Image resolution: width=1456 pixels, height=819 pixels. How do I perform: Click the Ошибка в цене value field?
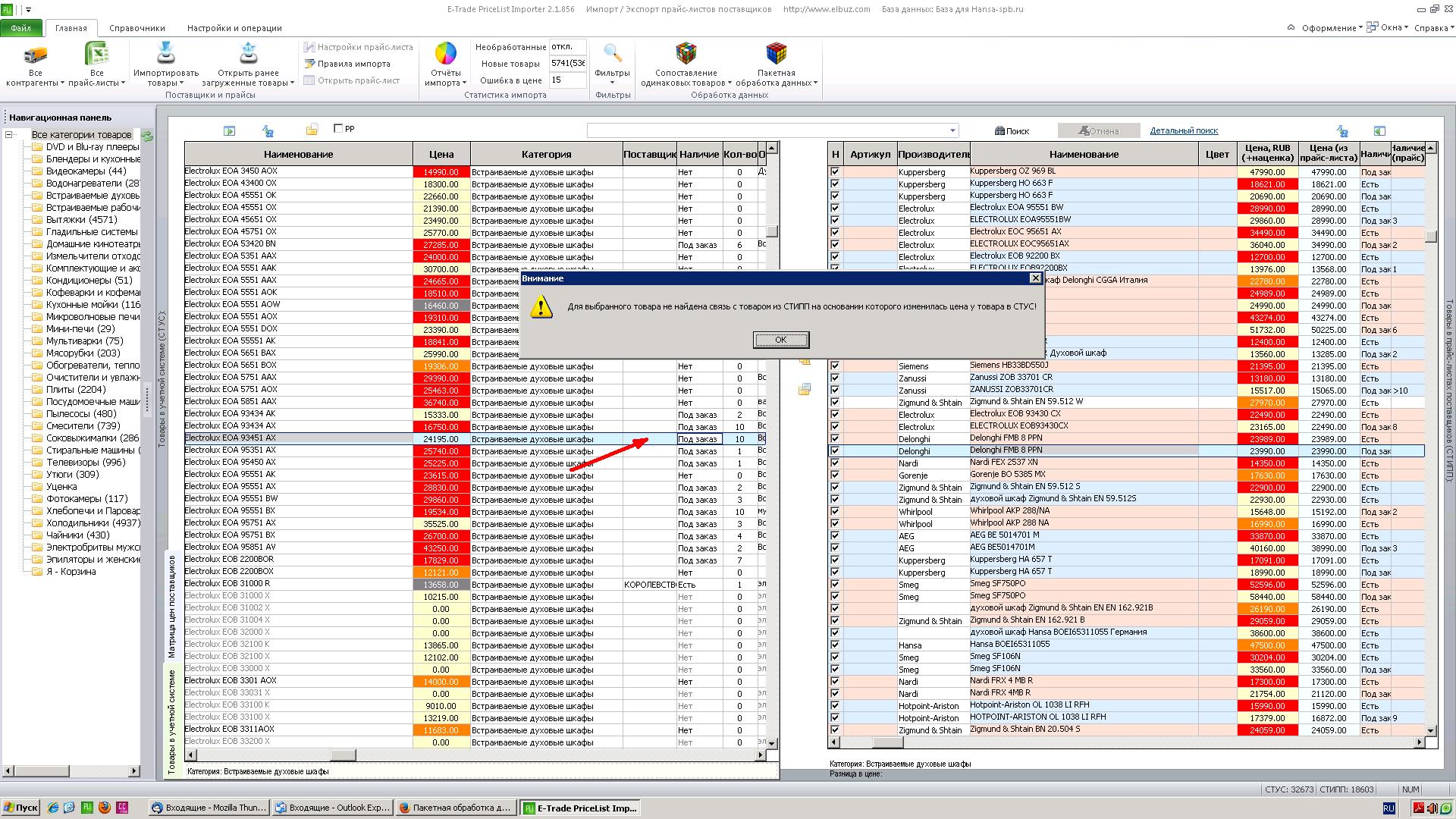click(x=568, y=80)
